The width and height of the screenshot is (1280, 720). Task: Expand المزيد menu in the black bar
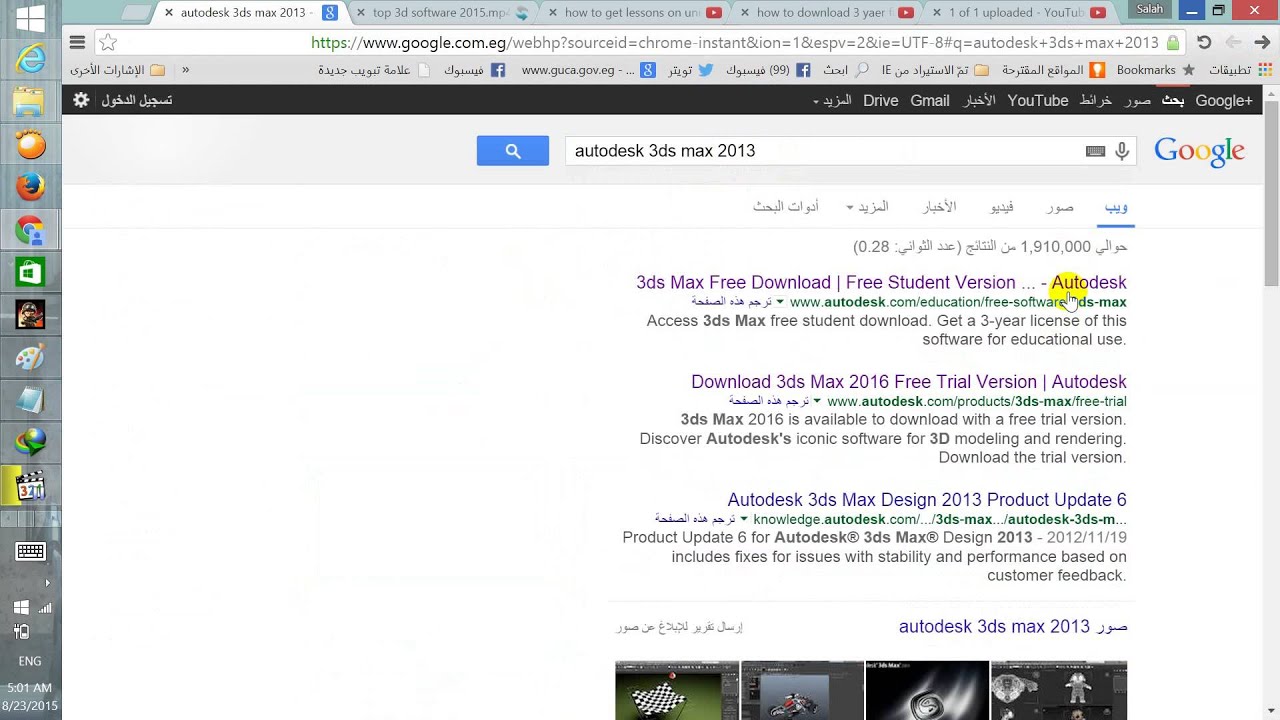pyautogui.click(x=832, y=100)
